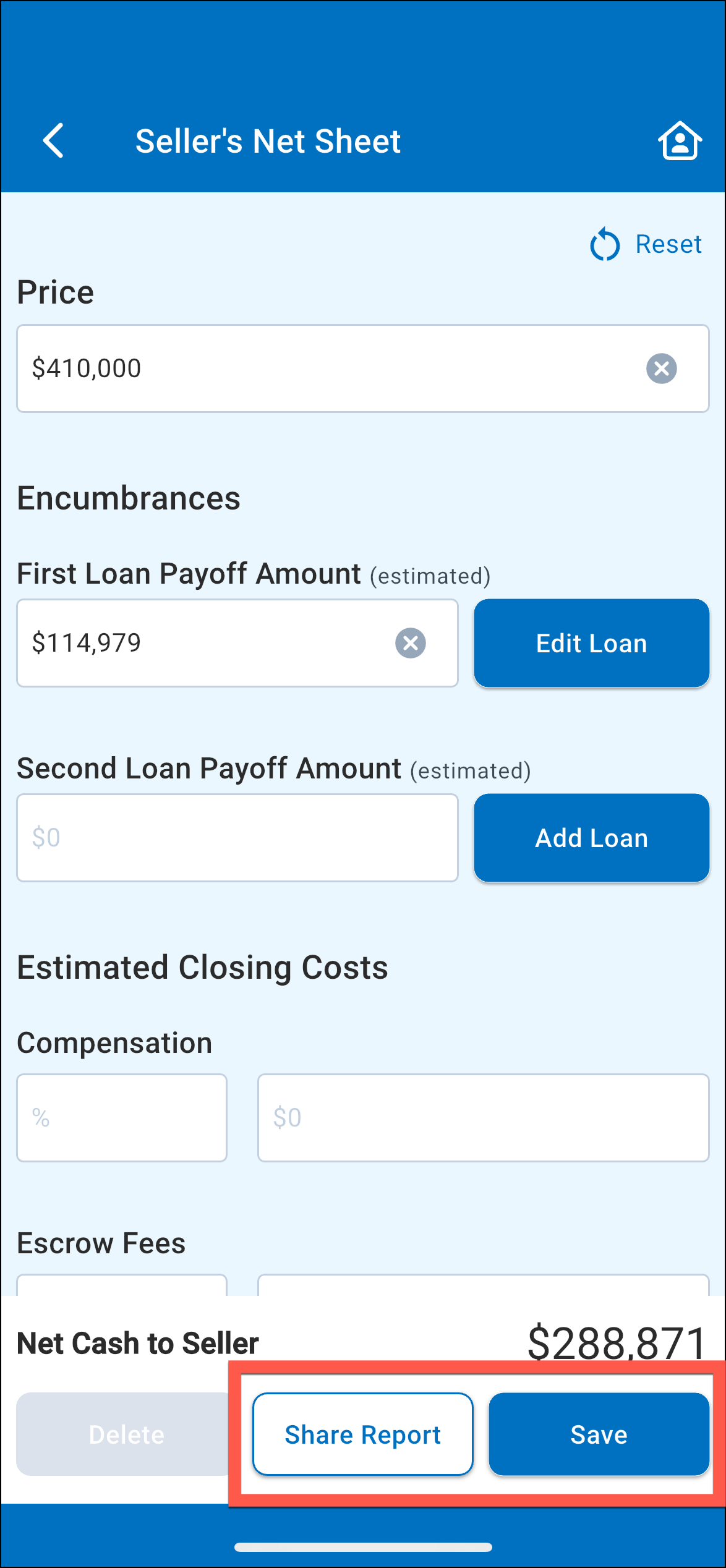Tap the back arrow icon
726x1568 pixels.
pyautogui.click(x=54, y=141)
